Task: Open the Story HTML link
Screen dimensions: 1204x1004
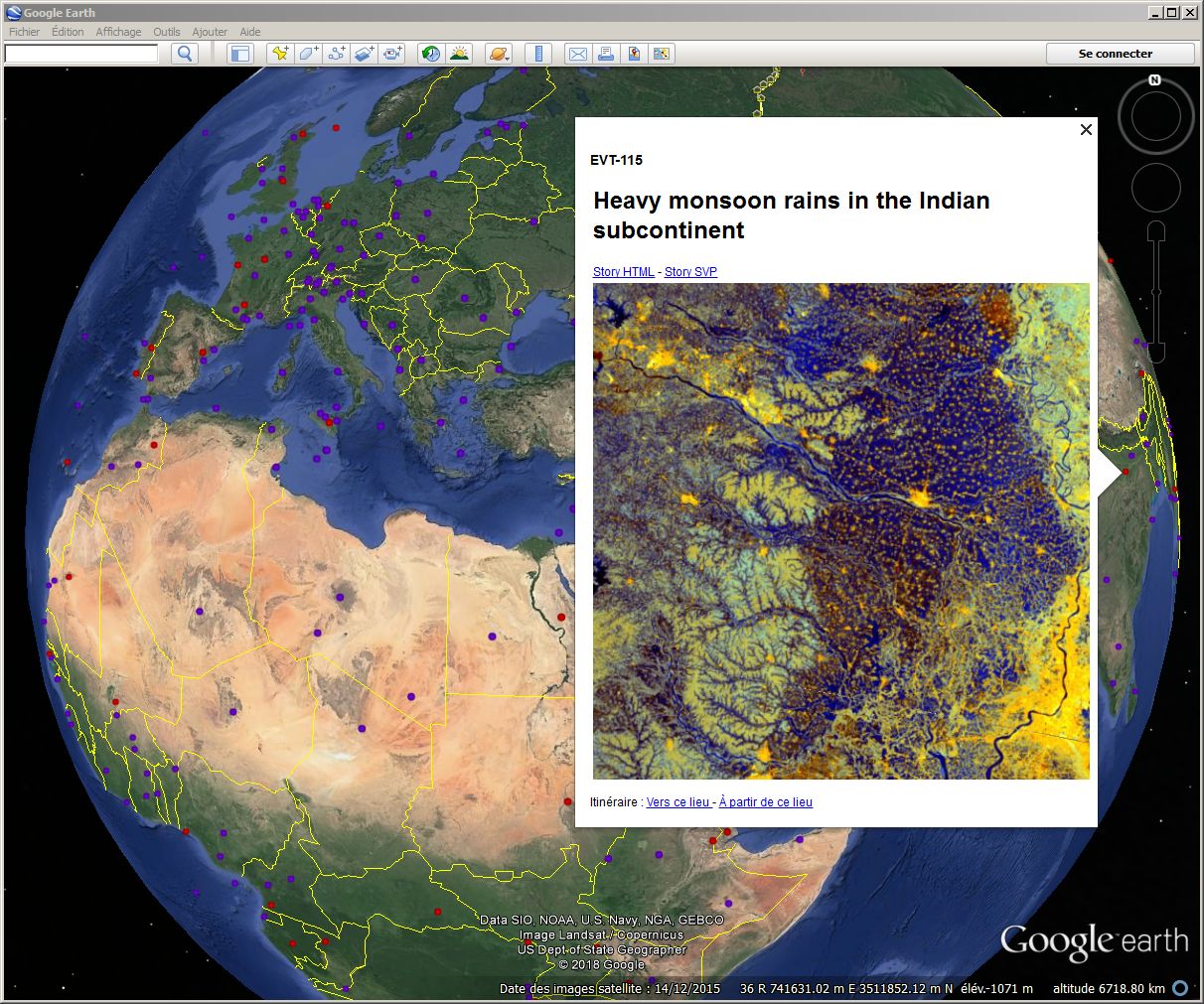Action: coord(624,272)
